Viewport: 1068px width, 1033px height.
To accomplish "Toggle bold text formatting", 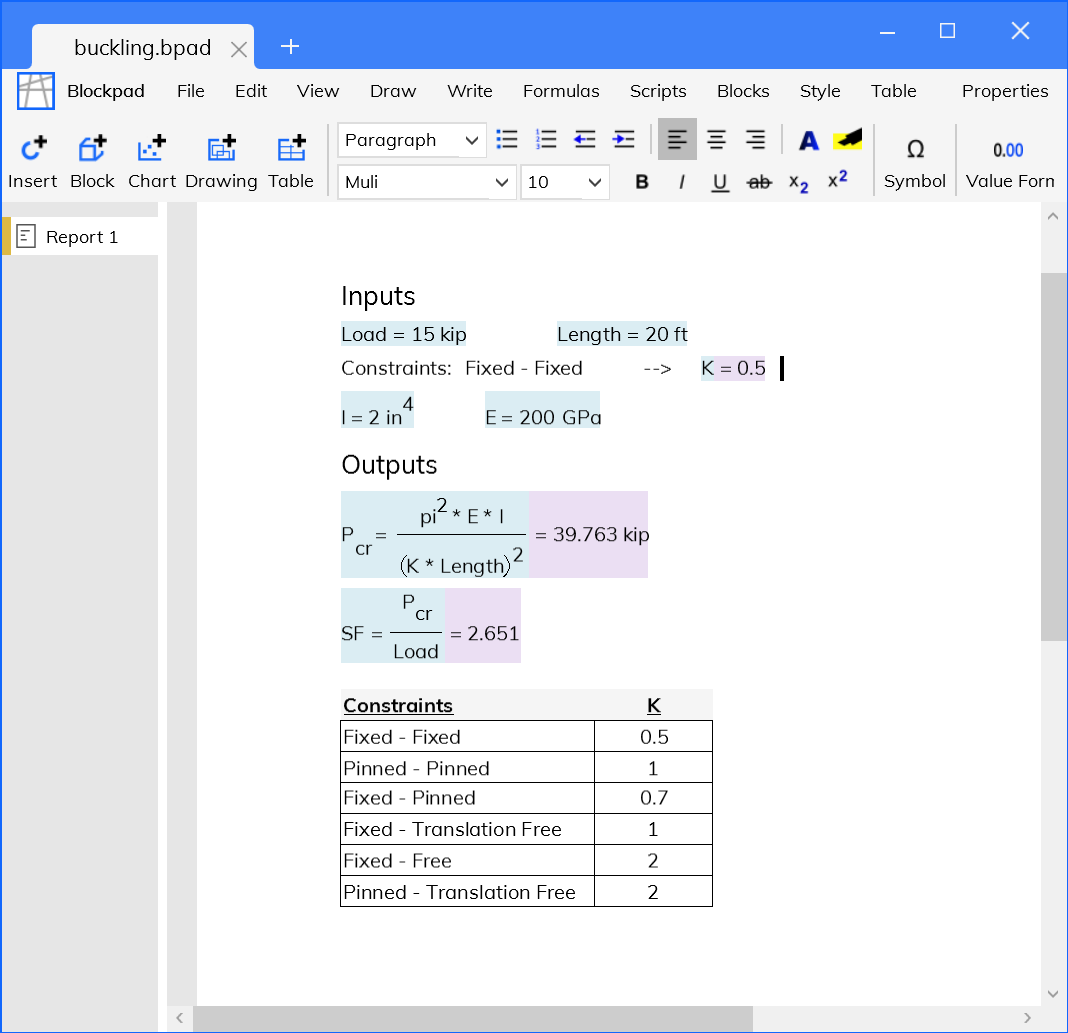I will (x=642, y=182).
